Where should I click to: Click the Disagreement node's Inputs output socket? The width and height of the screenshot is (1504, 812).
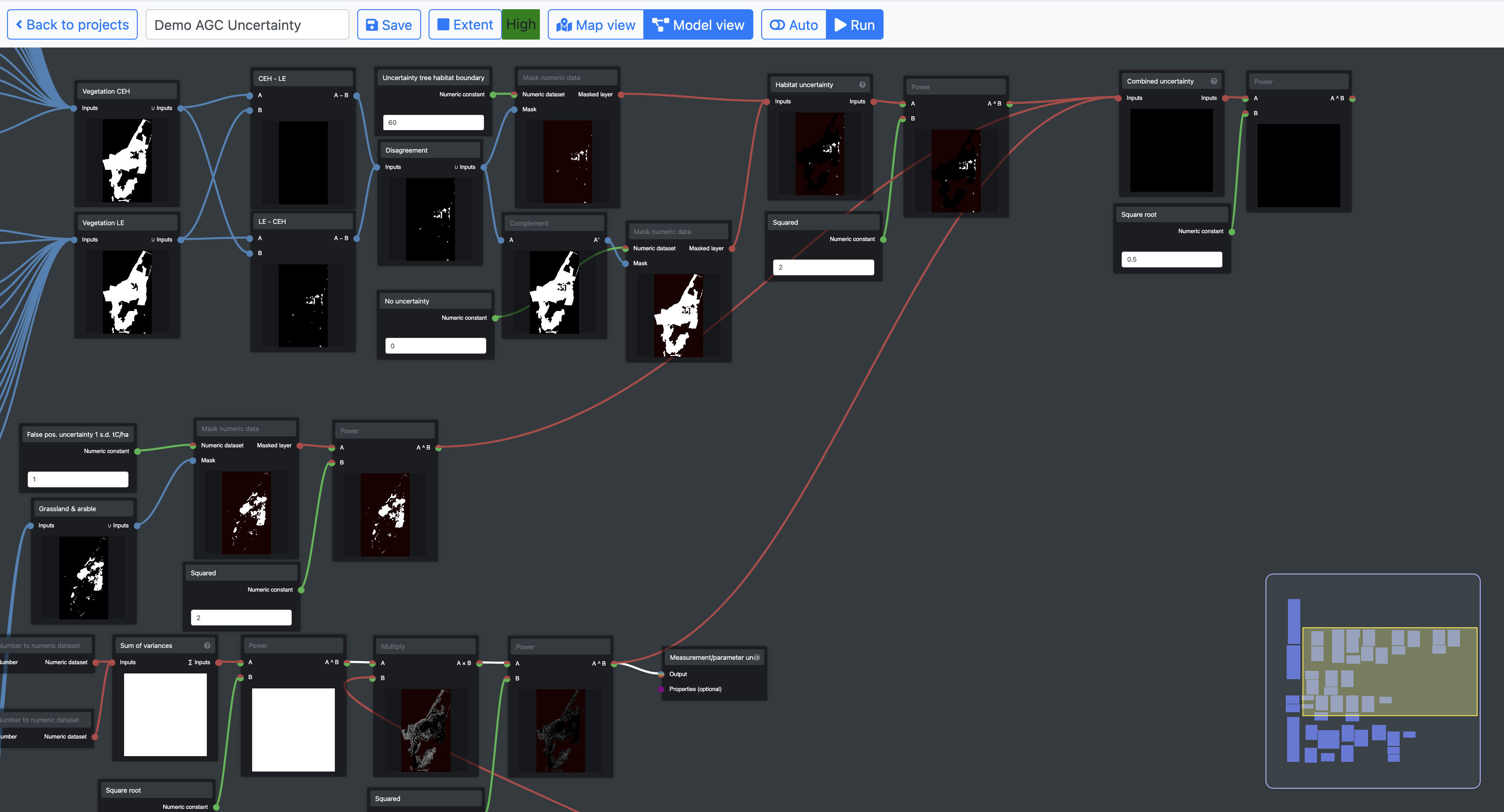coord(484,168)
